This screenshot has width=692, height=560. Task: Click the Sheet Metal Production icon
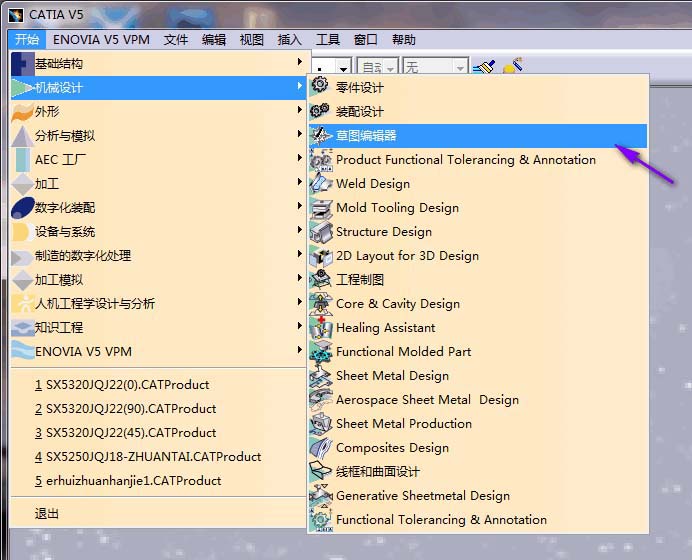(x=321, y=424)
